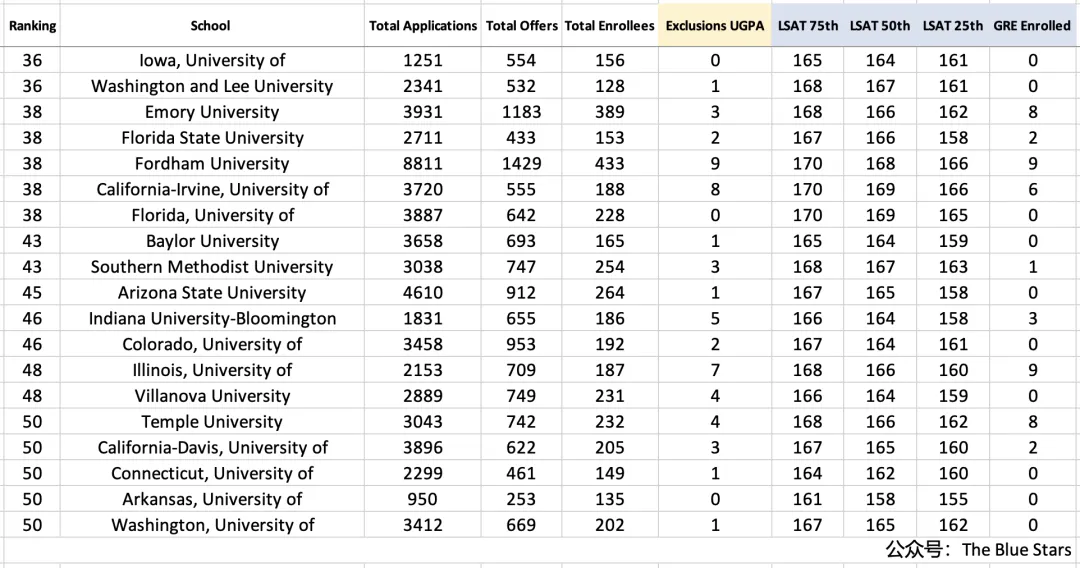
Task: Click the Ranking column header
Action: [32, 26]
